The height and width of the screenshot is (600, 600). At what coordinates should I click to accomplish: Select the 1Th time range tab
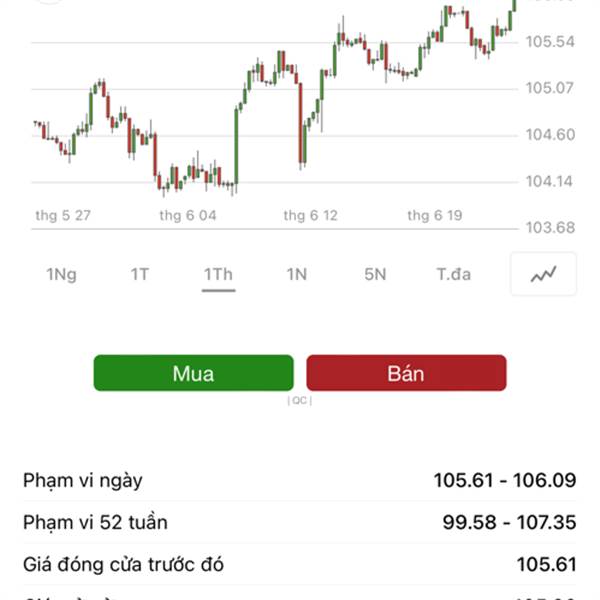point(218,274)
